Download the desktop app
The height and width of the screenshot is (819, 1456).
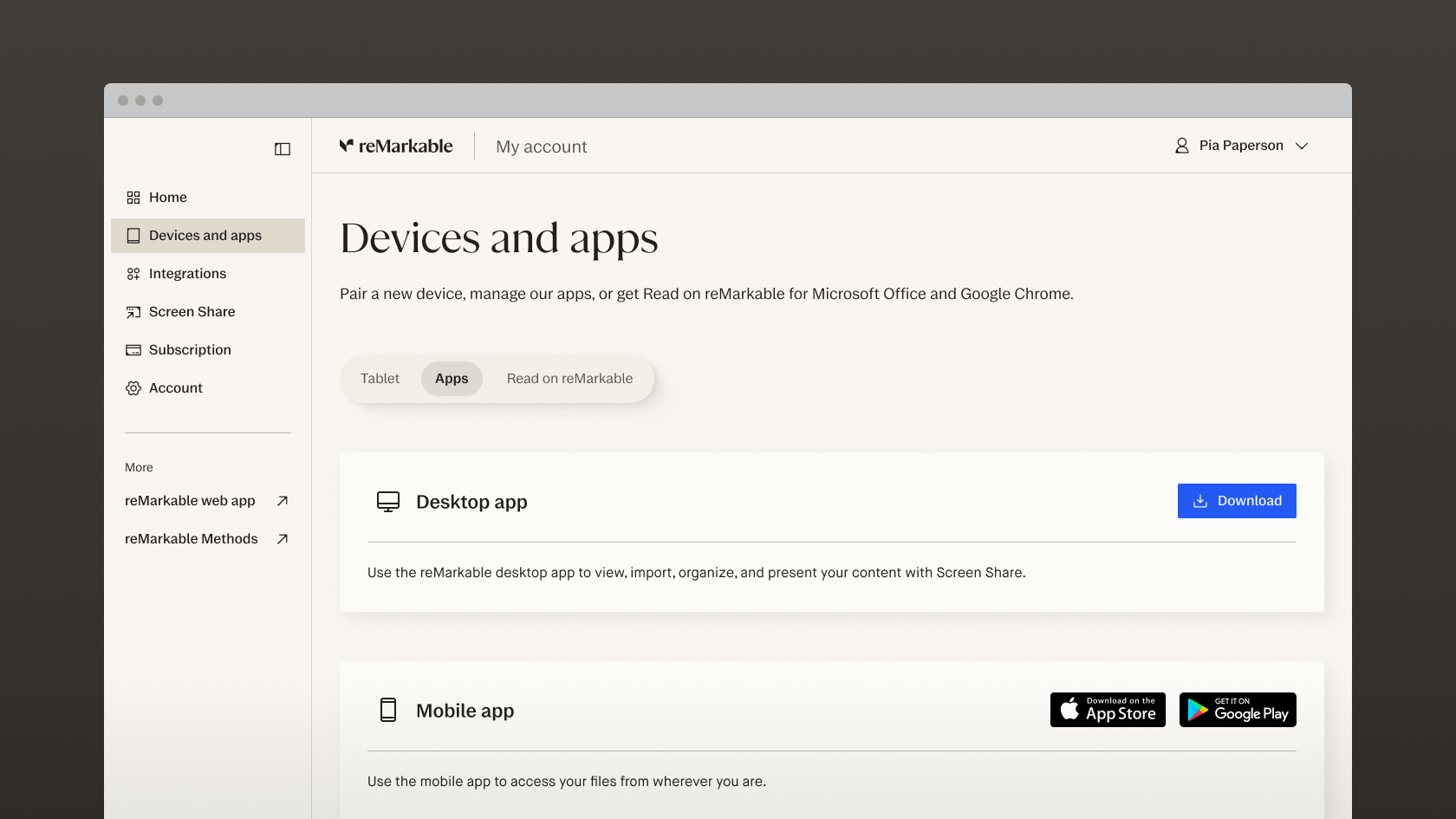1237,501
